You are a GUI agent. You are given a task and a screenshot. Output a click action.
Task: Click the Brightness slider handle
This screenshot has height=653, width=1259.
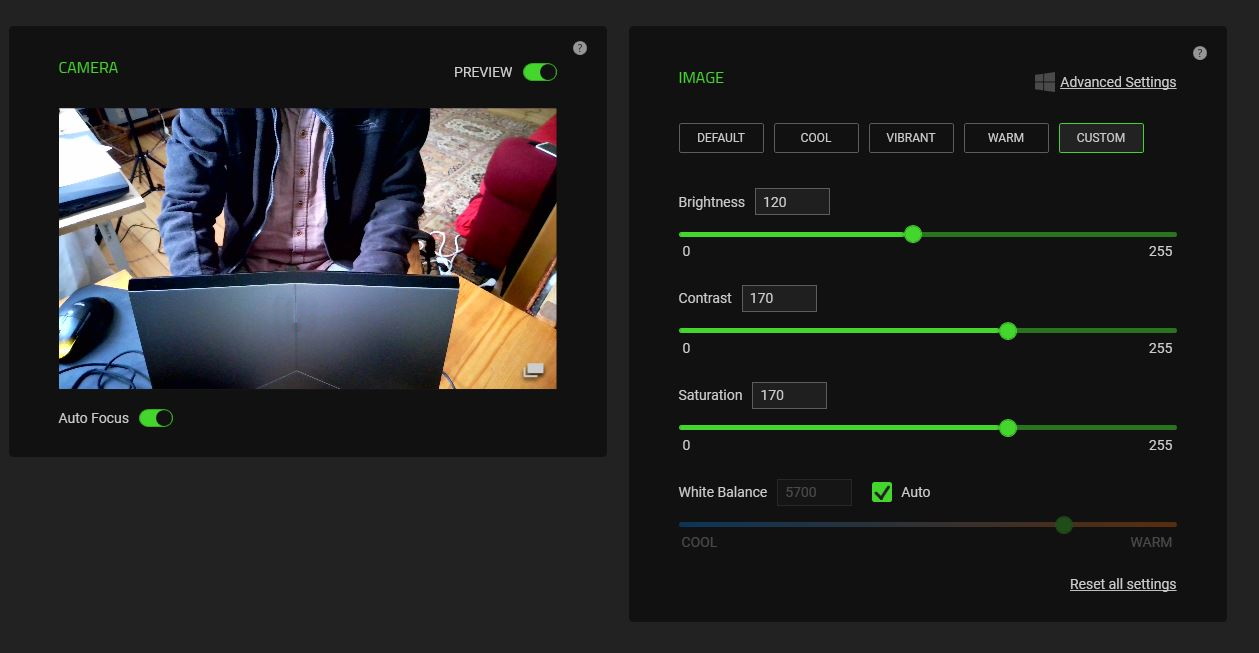click(913, 234)
